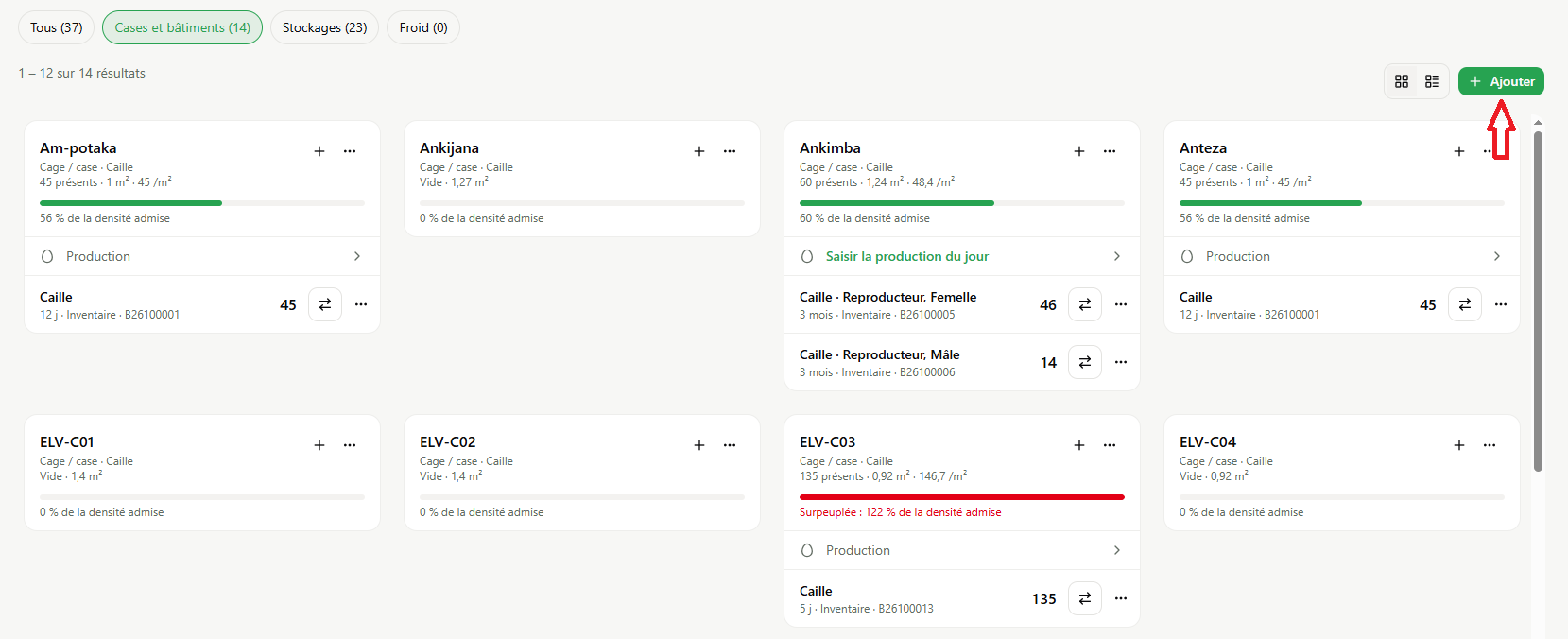Image resolution: width=1568 pixels, height=639 pixels.
Task: Transfer the ELV-C03 Caille batch B26100013
Action: [1085, 598]
